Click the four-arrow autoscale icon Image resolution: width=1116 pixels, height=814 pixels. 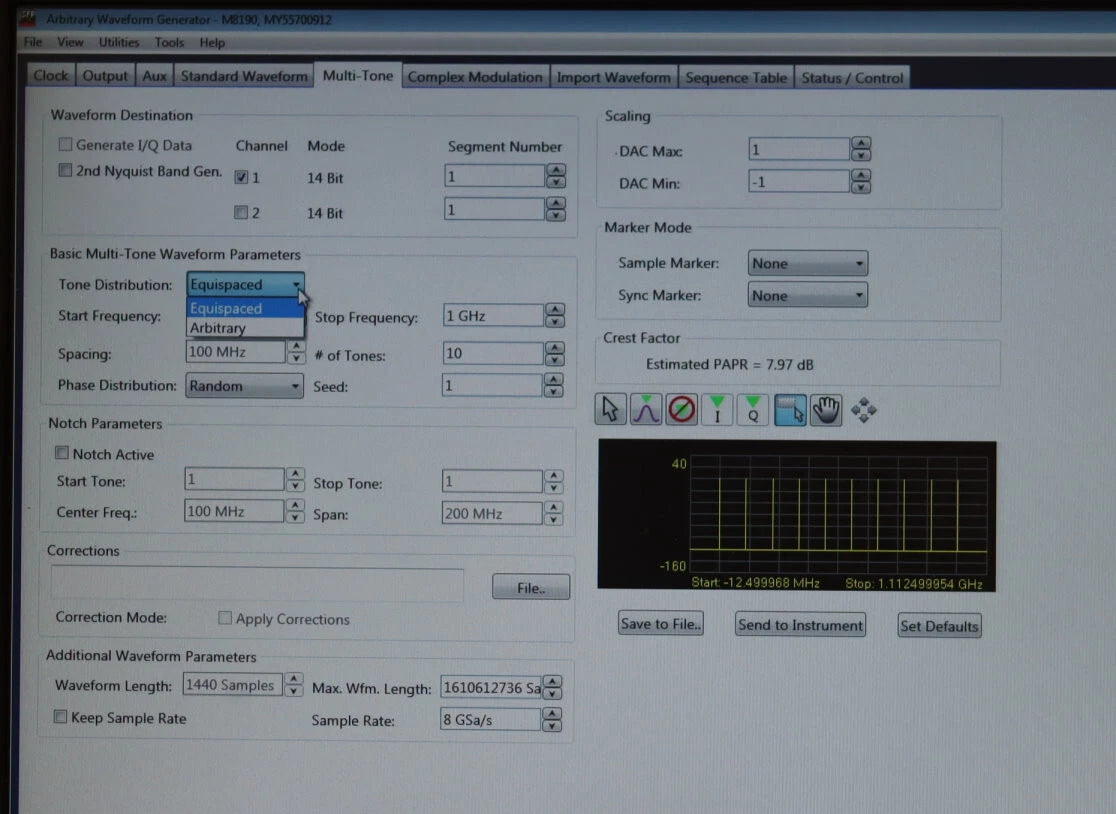[x=863, y=410]
